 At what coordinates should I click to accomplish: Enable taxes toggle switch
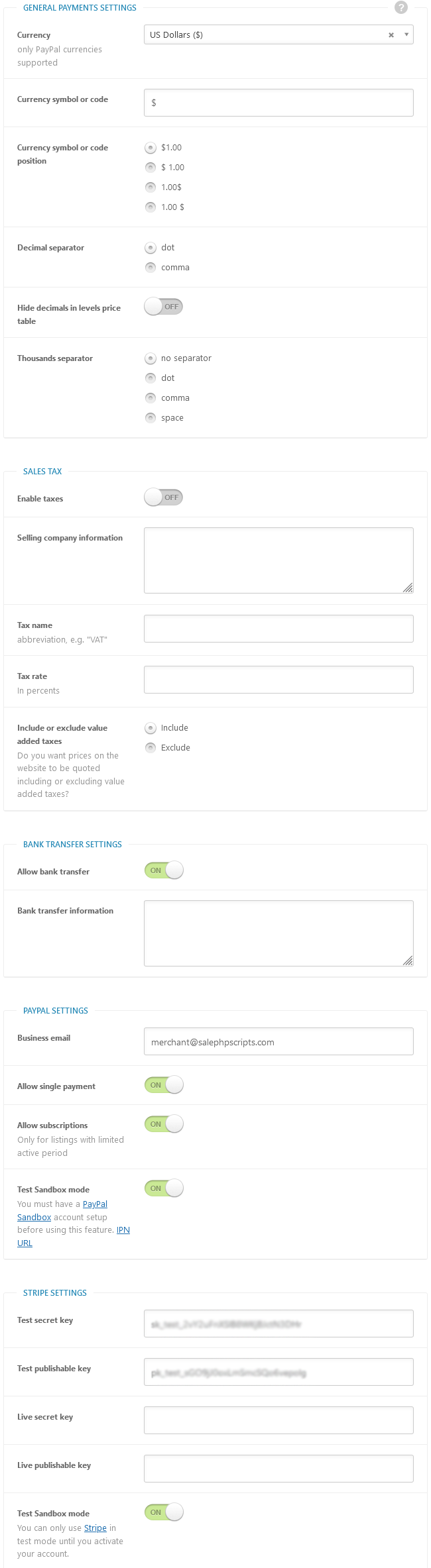click(x=163, y=497)
